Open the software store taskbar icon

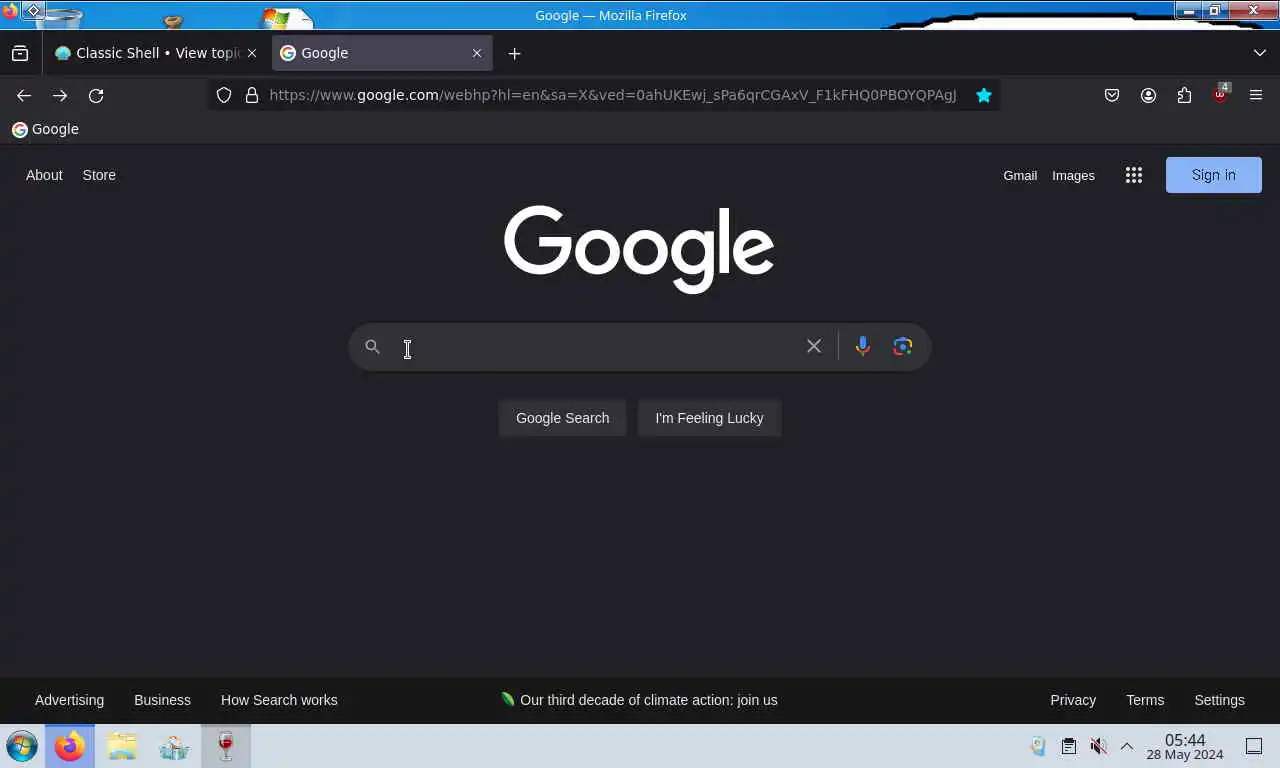click(174, 746)
